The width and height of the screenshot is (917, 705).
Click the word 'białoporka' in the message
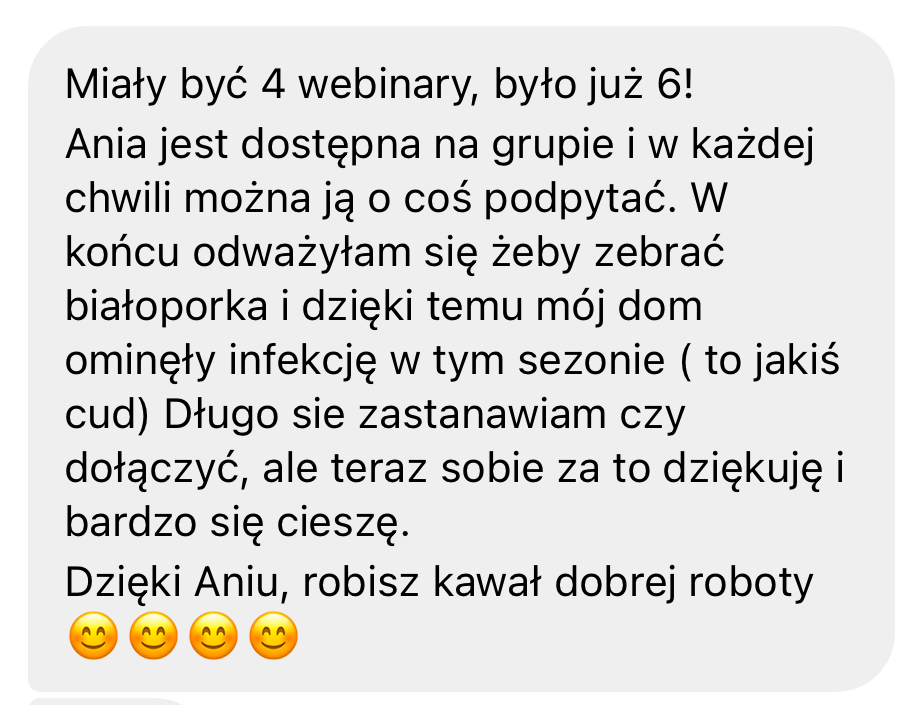166,307
